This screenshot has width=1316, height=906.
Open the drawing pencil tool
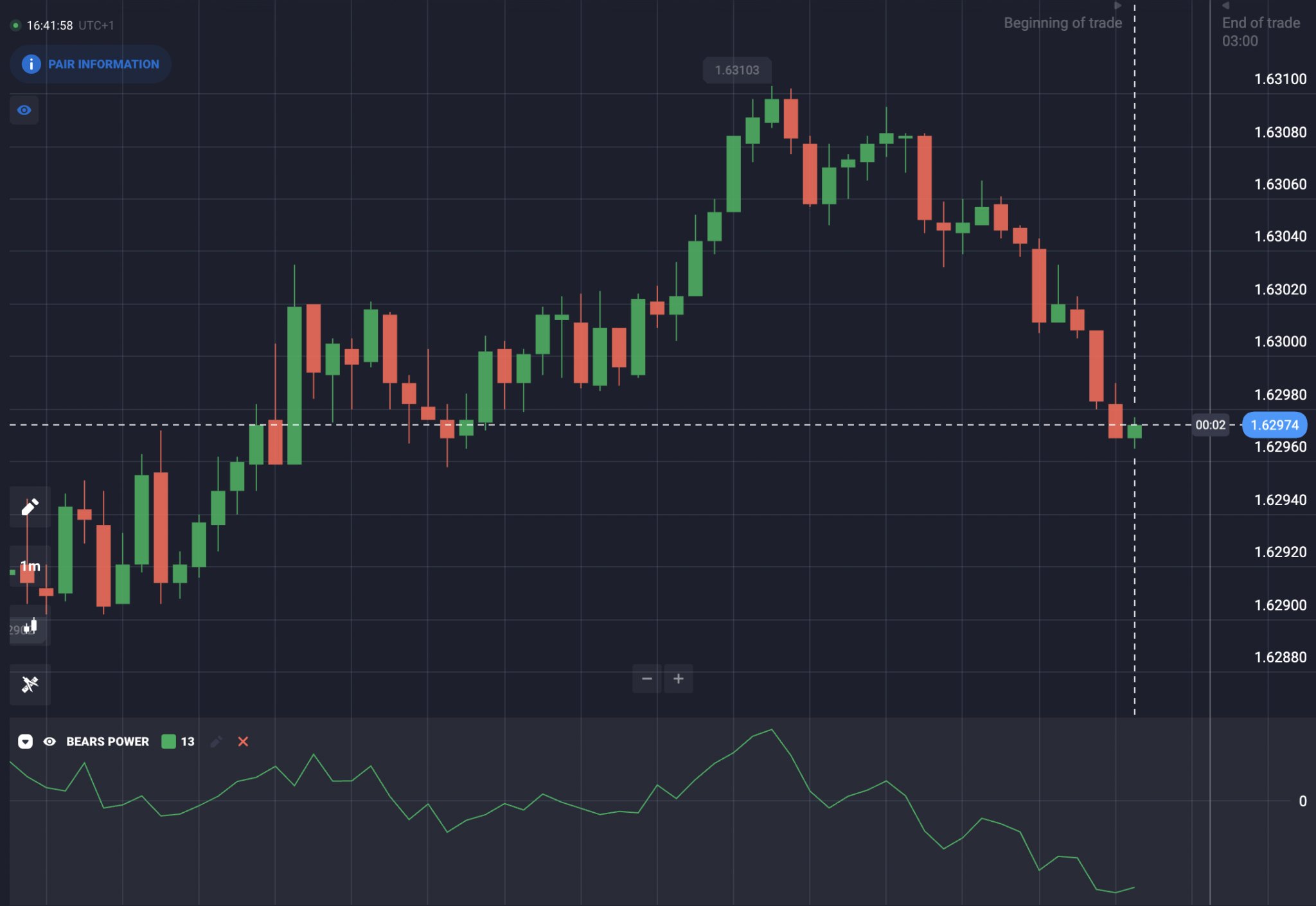(x=30, y=507)
